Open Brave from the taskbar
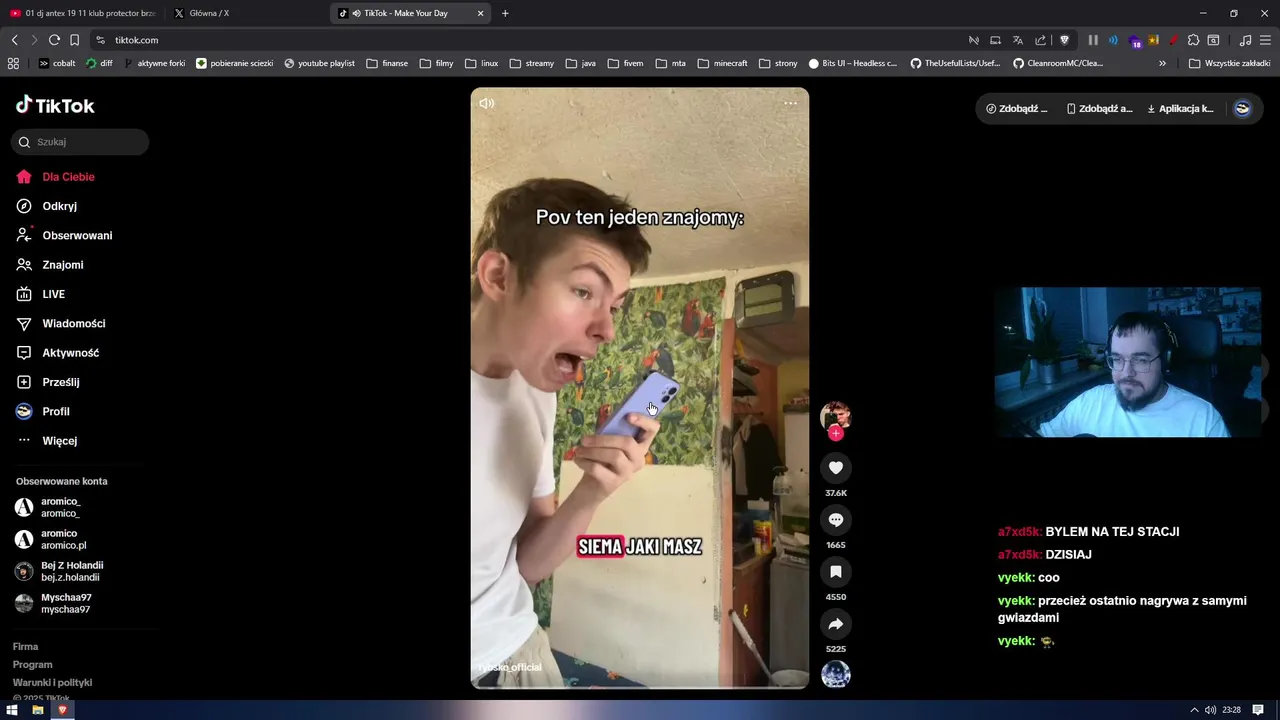The width and height of the screenshot is (1280, 720). pos(62,710)
